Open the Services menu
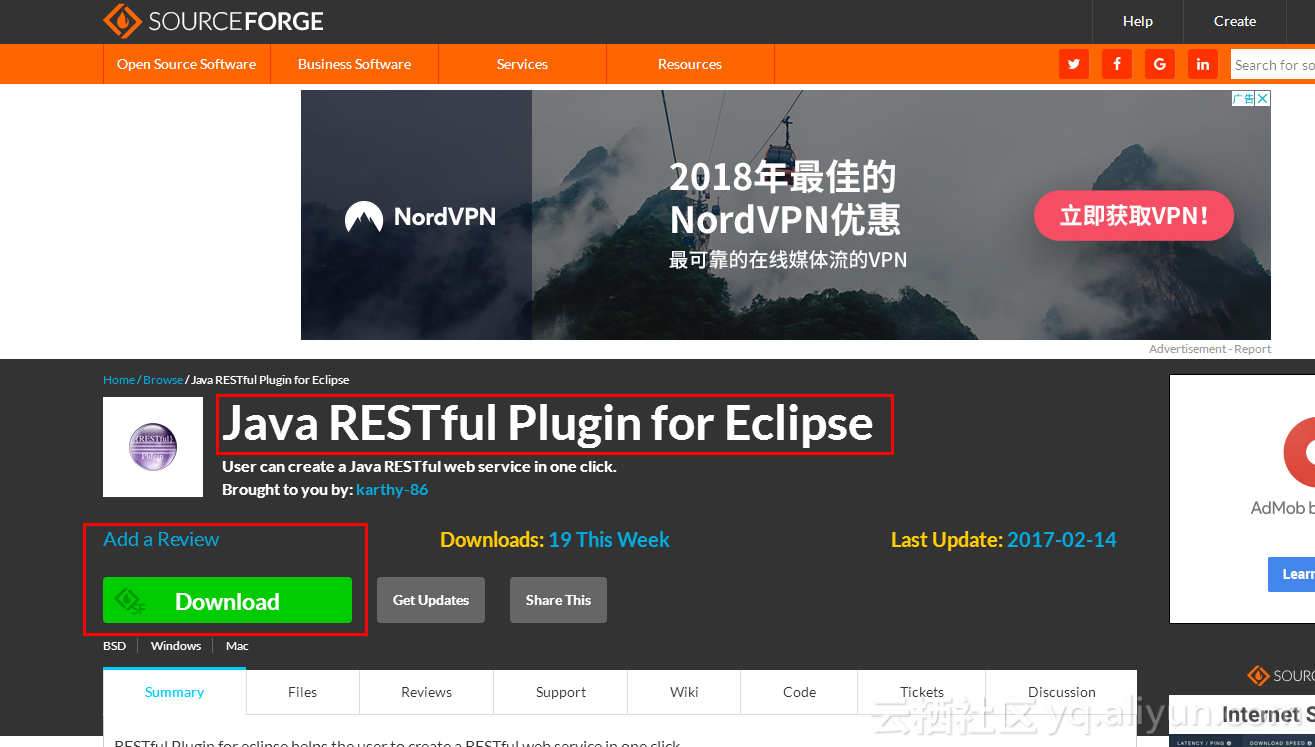The image size is (1315, 747). click(522, 64)
